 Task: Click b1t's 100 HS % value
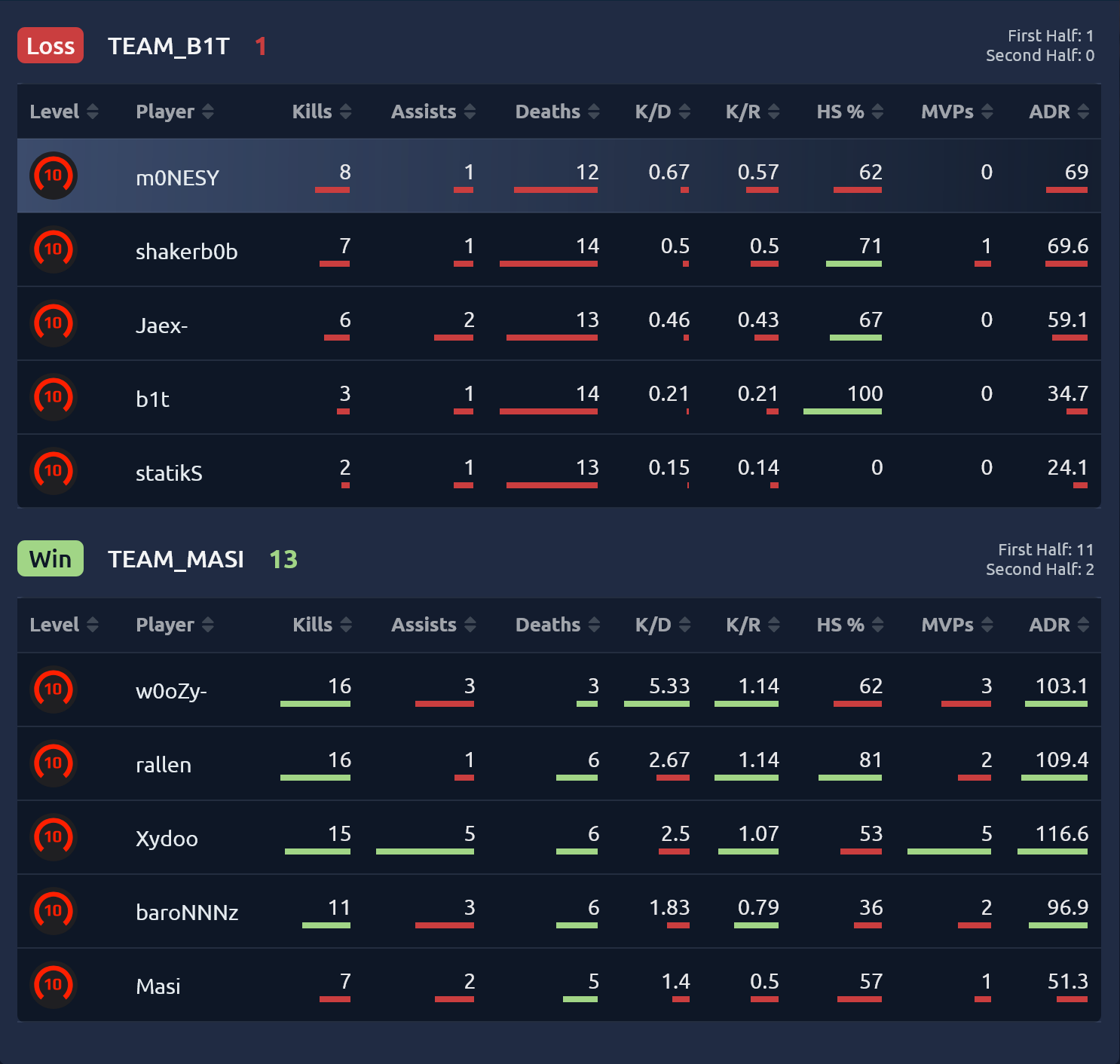coord(864,393)
